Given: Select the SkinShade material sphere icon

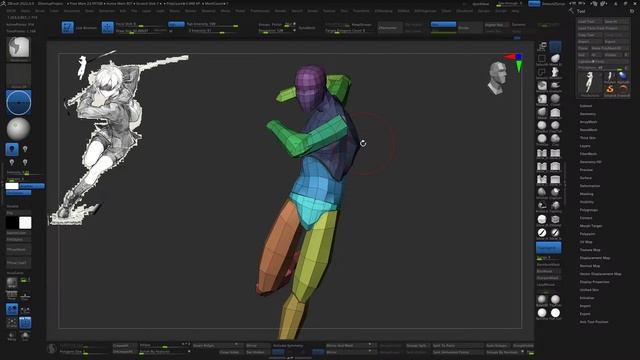Looking at the screenshot, I should pos(542,313).
